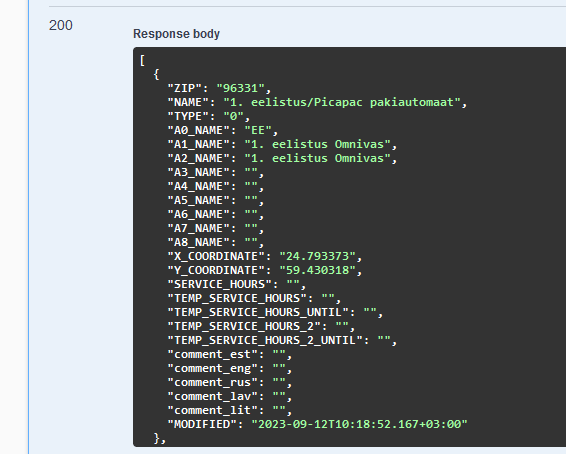The width and height of the screenshot is (566, 454).
Task: Click the A3_NAME key
Action: (199, 173)
